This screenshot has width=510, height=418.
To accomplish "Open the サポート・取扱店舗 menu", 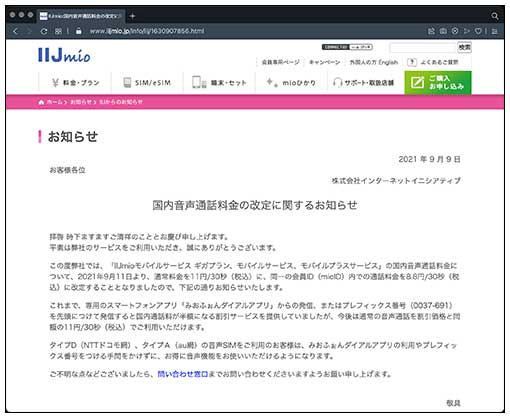I will (364, 83).
